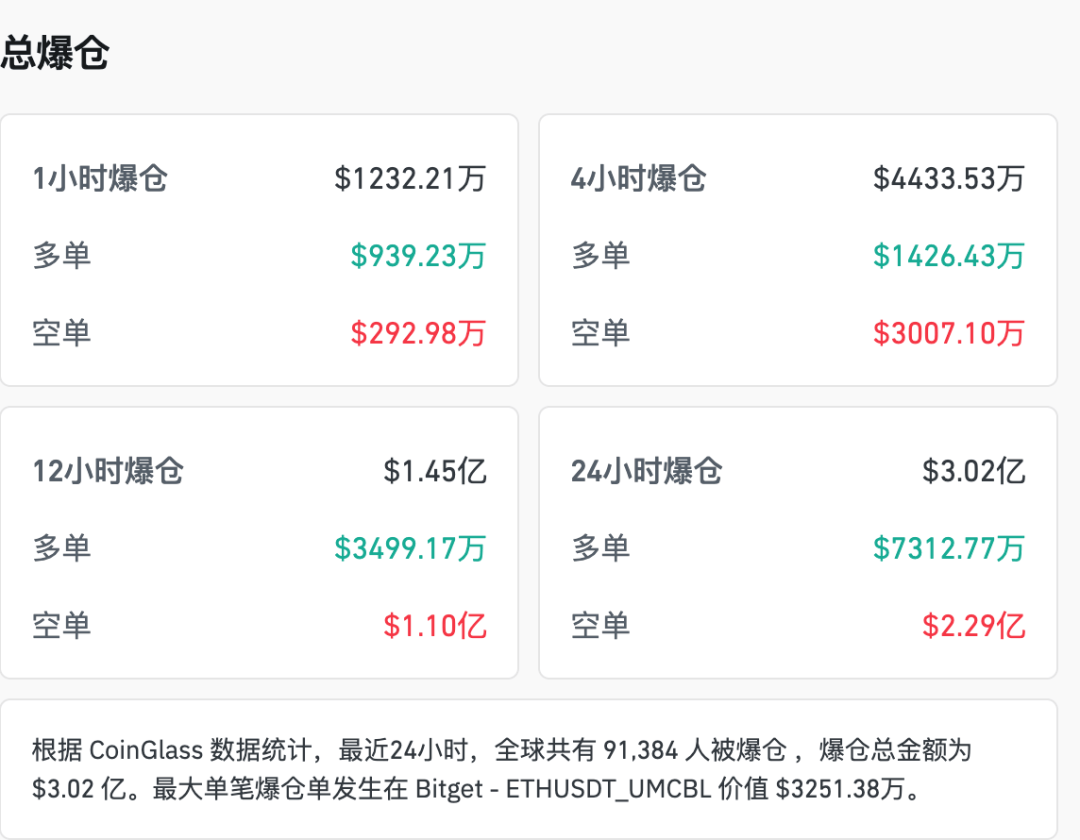Viewport: 1080px width, 840px height.
Task: Click the red short value $2.29亿
Action: tap(973, 626)
